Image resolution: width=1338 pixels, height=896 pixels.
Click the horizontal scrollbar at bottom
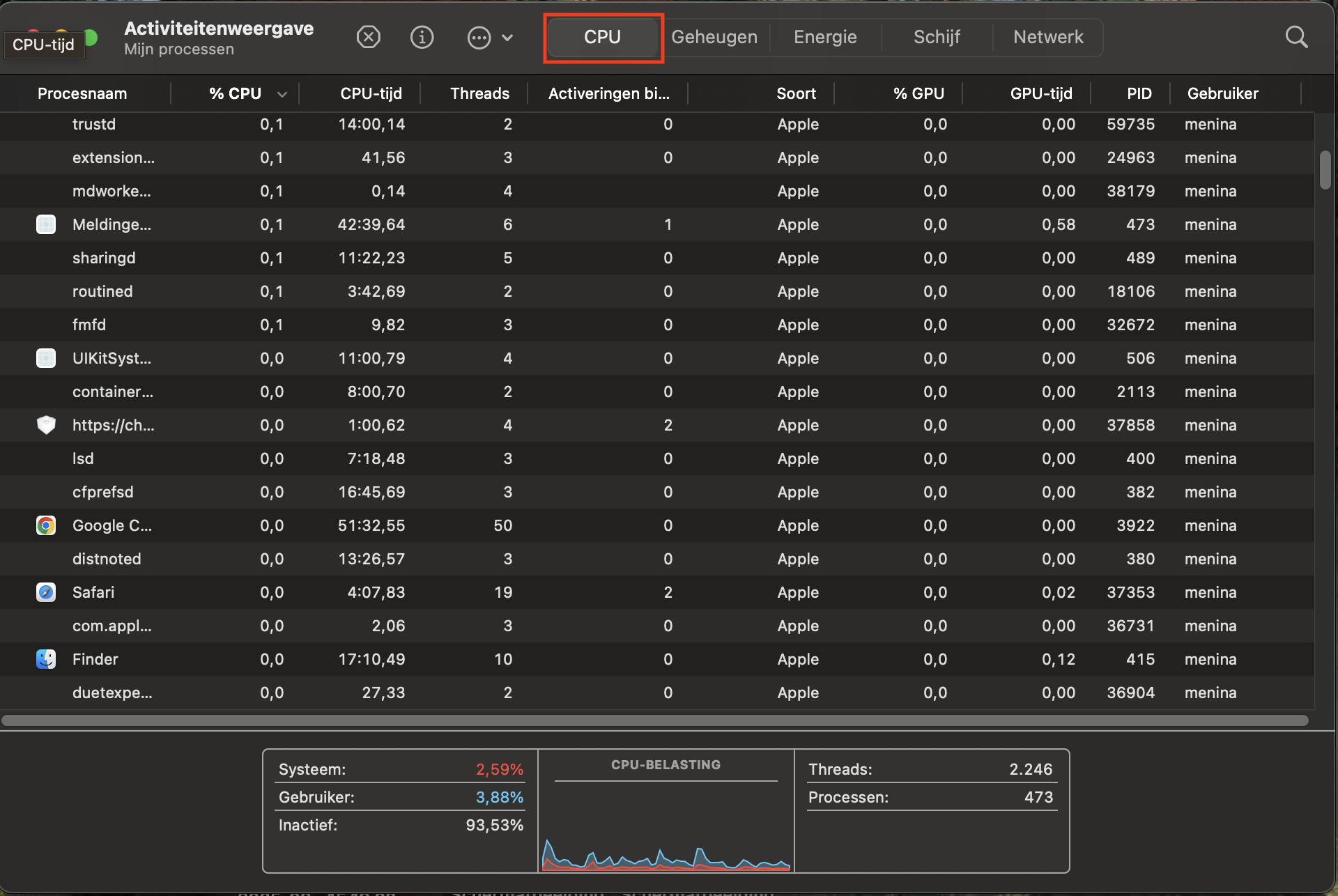[x=655, y=720]
